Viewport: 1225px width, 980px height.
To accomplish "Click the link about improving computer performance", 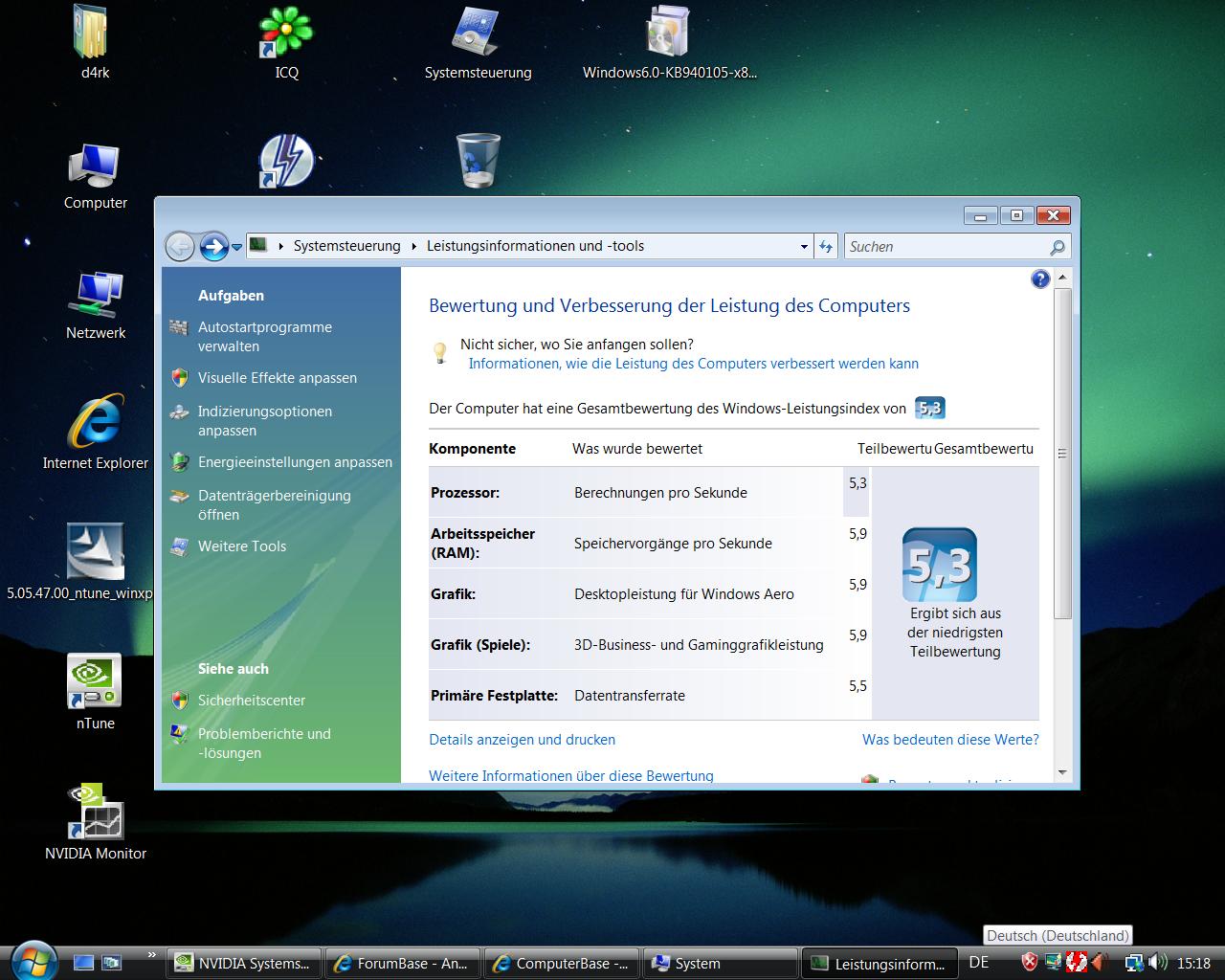I will point(694,364).
